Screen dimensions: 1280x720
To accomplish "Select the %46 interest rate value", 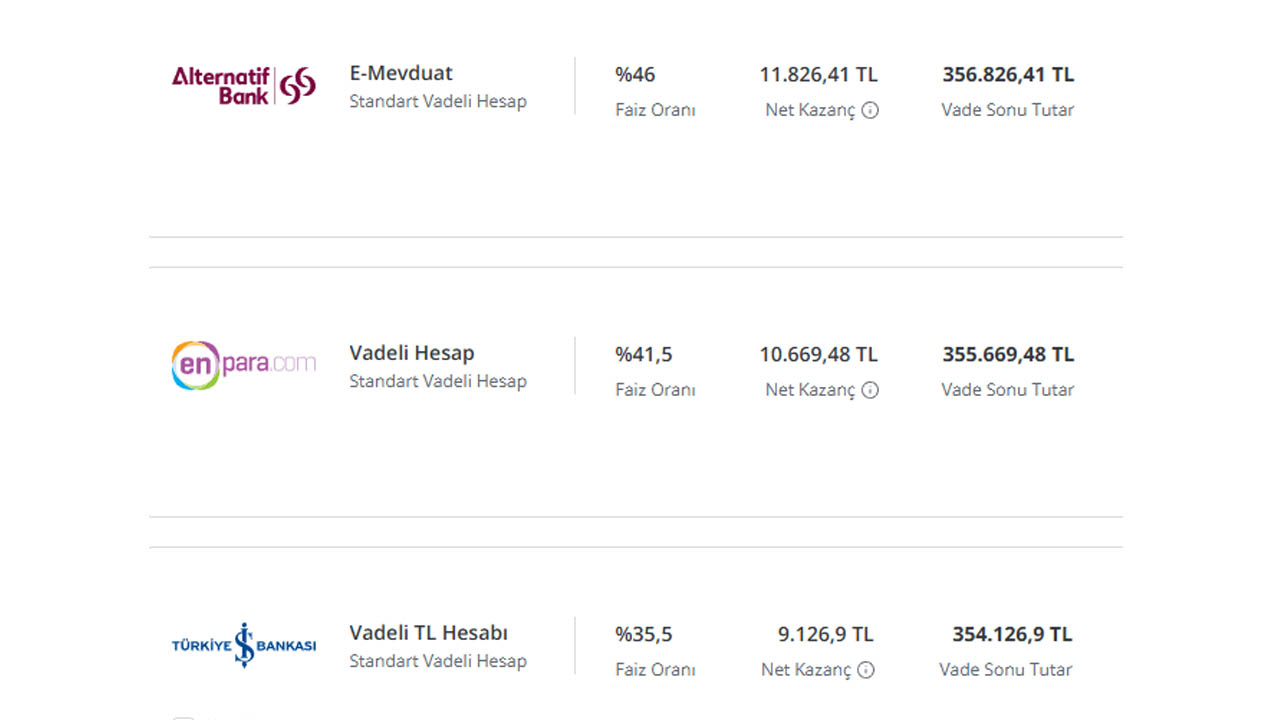I will pyautogui.click(x=635, y=74).
